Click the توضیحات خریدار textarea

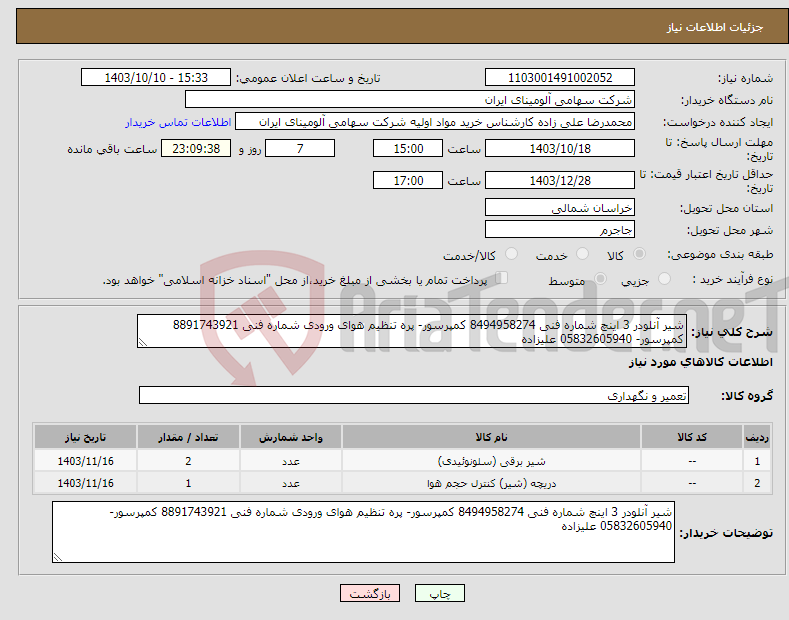click(x=363, y=532)
